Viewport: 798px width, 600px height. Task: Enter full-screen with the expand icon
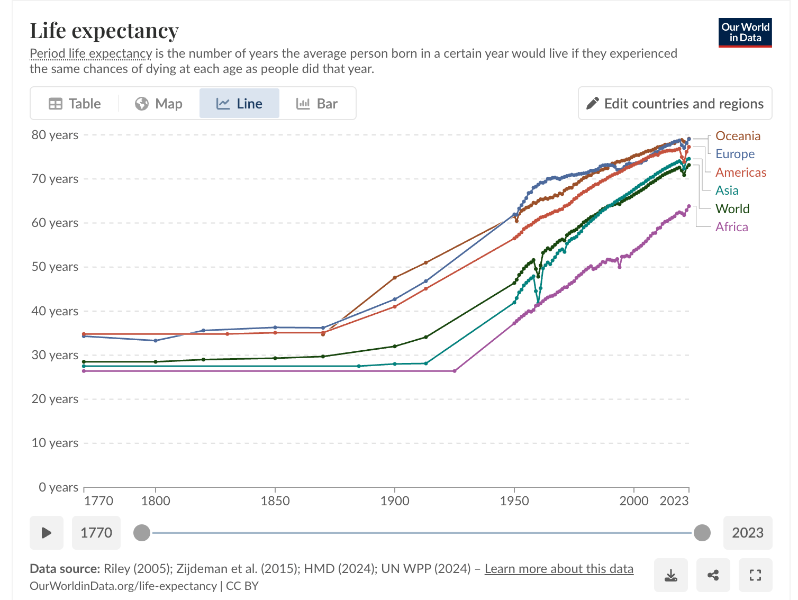[755, 575]
